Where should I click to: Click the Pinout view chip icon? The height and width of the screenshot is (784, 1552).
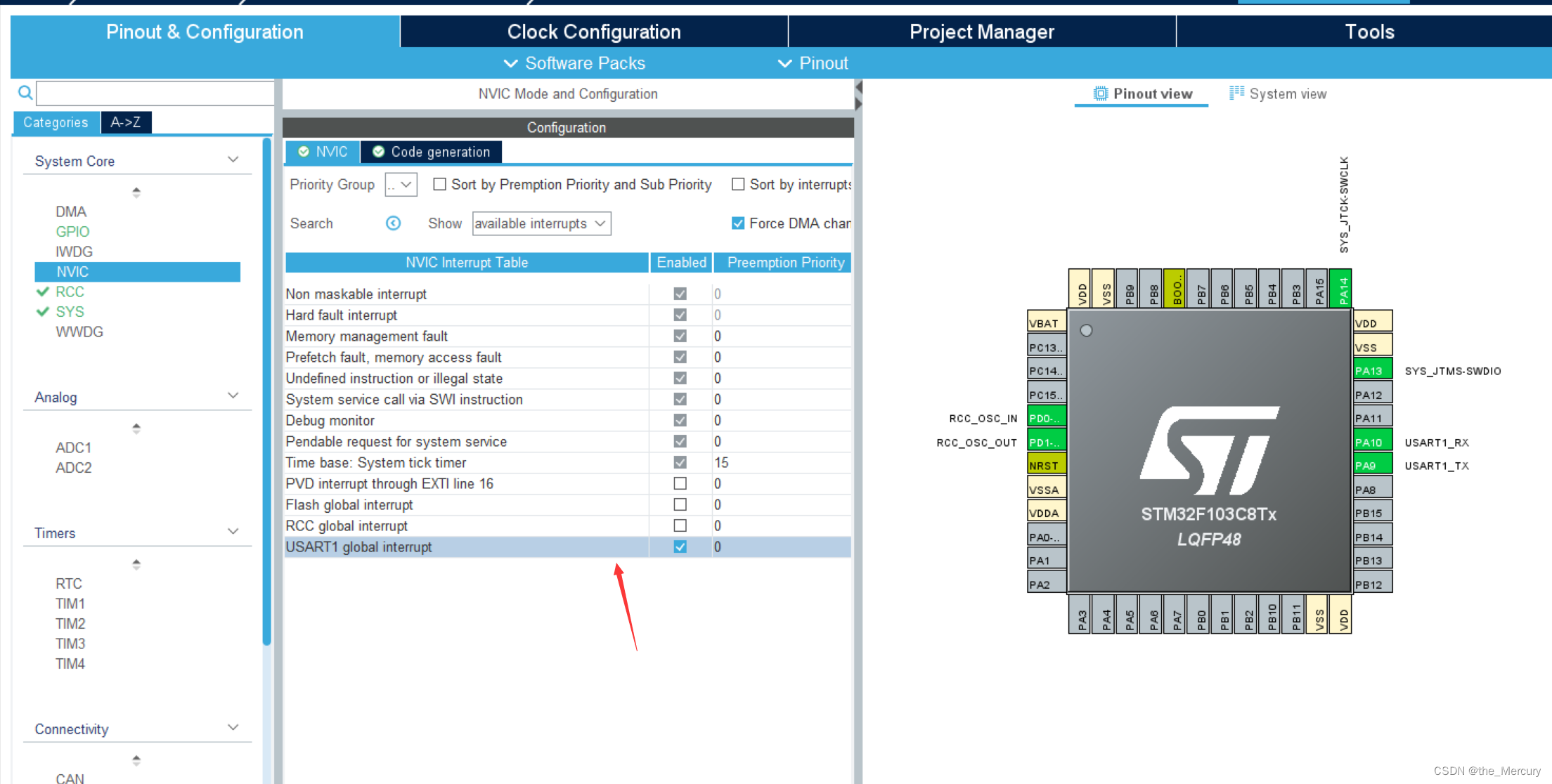point(1100,93)
